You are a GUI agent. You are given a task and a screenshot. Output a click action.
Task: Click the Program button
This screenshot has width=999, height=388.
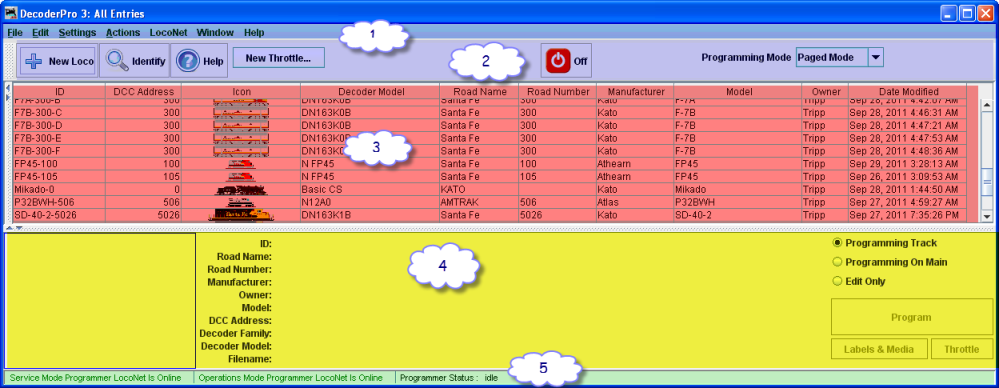click(911, 317)
